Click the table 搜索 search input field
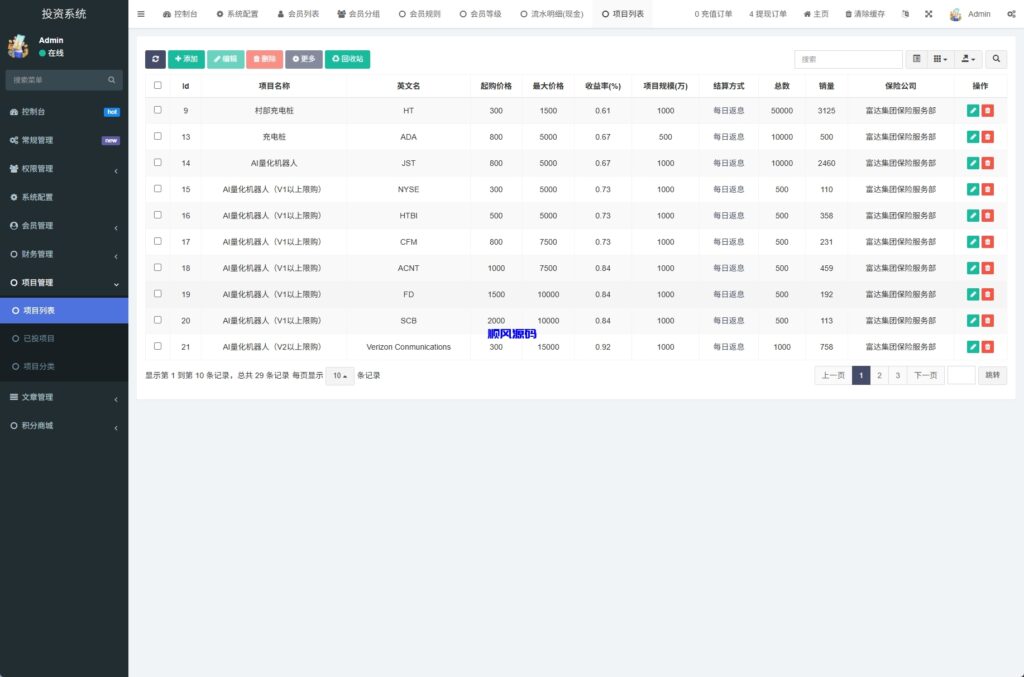 pyautogui.click(x=848, y=59)
